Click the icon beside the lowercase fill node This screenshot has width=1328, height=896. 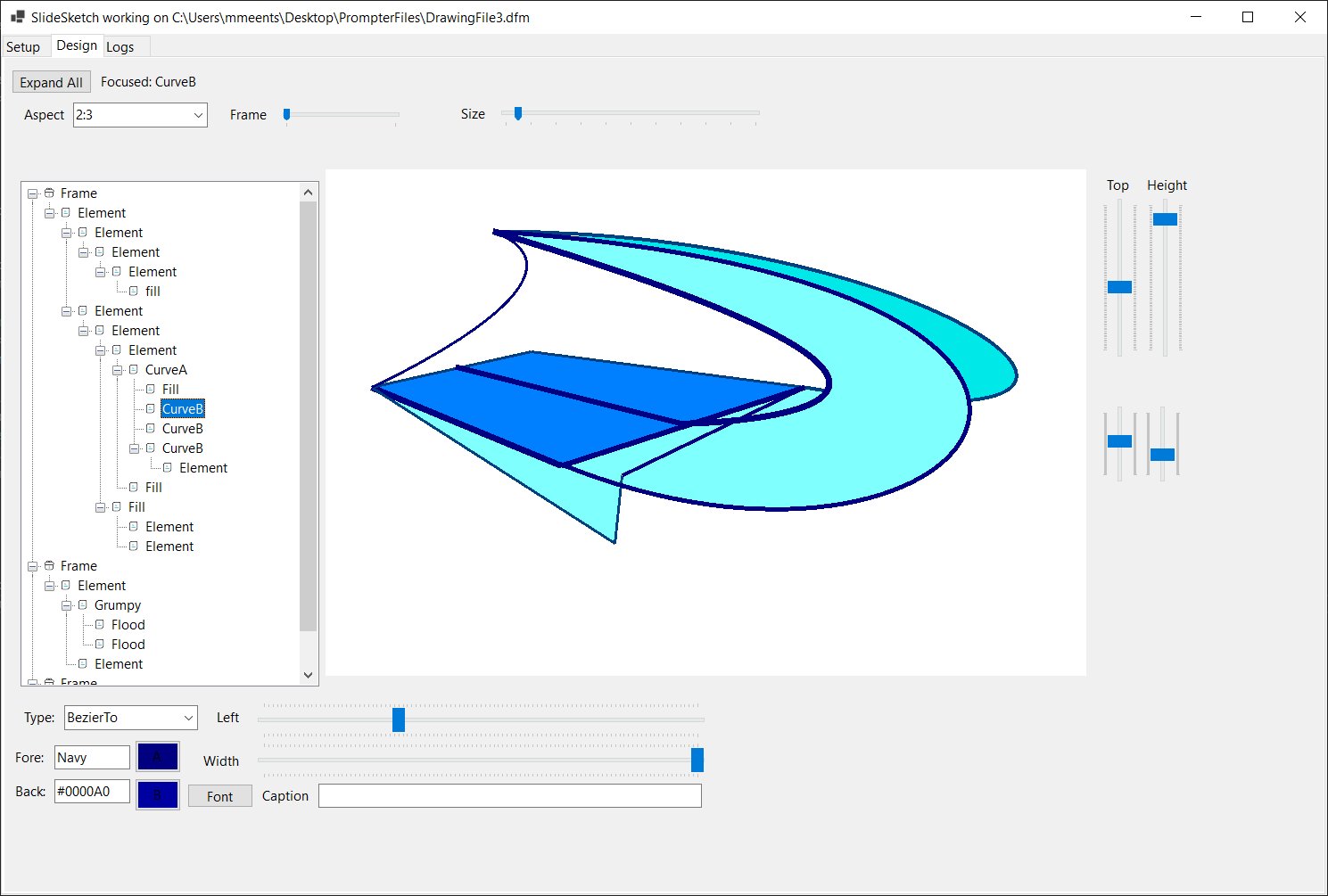[x=132, y=291]
